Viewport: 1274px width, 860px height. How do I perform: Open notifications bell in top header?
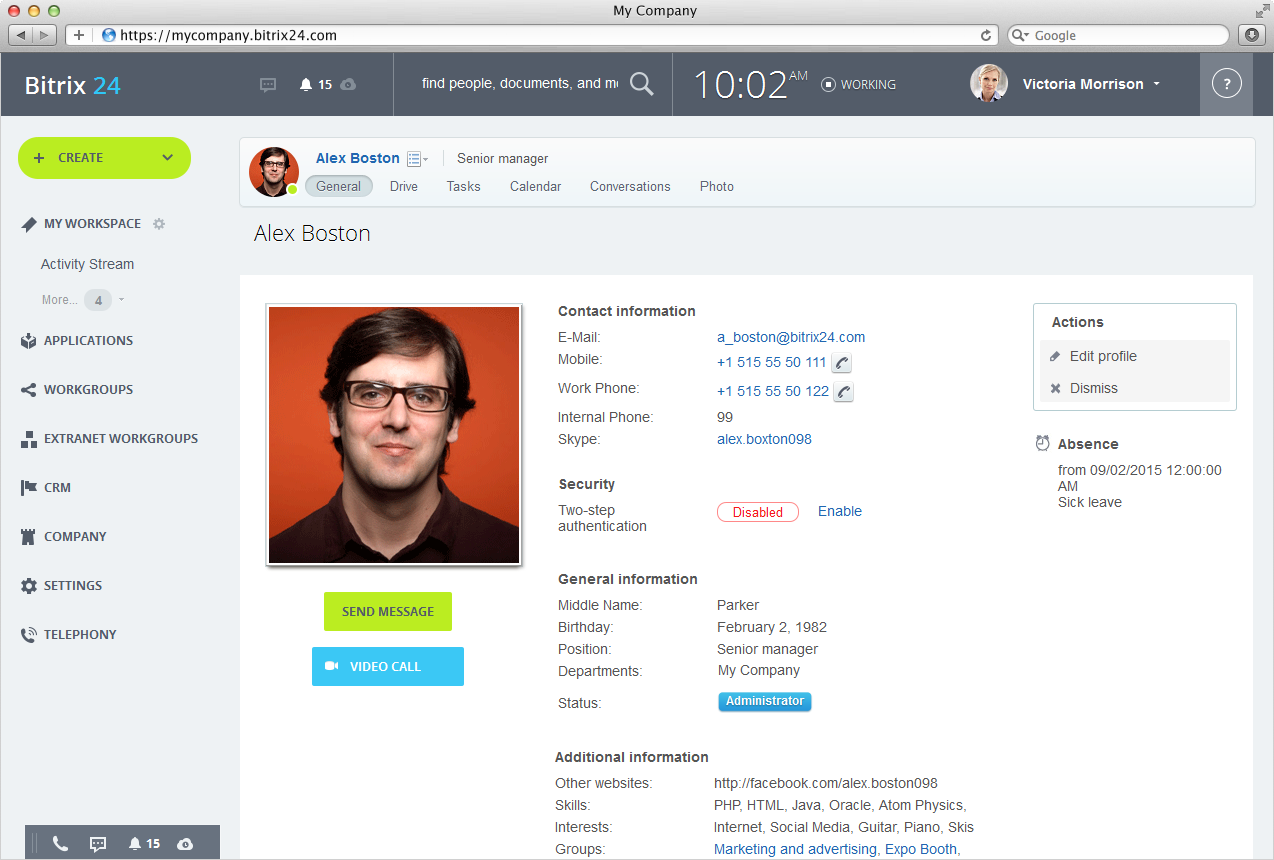click(306, 85)
